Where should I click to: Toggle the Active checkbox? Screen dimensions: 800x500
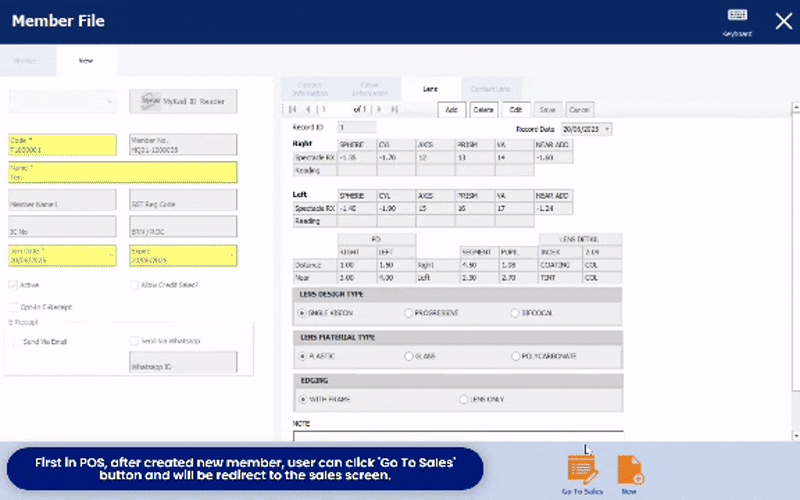(x=13, y=285)
